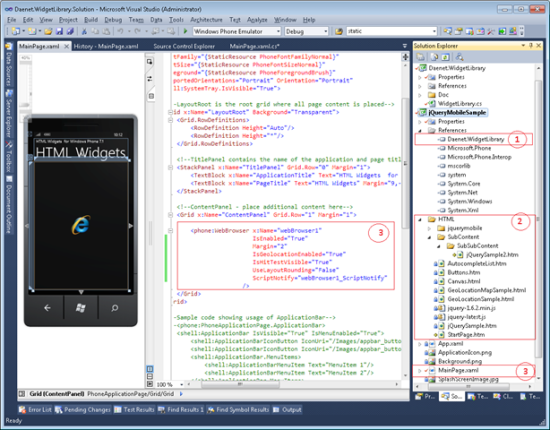Image resolution: width=550 pixels, height=430 pixels.
Task: Click the New Project toolbar icon
Action: point(15,31)
